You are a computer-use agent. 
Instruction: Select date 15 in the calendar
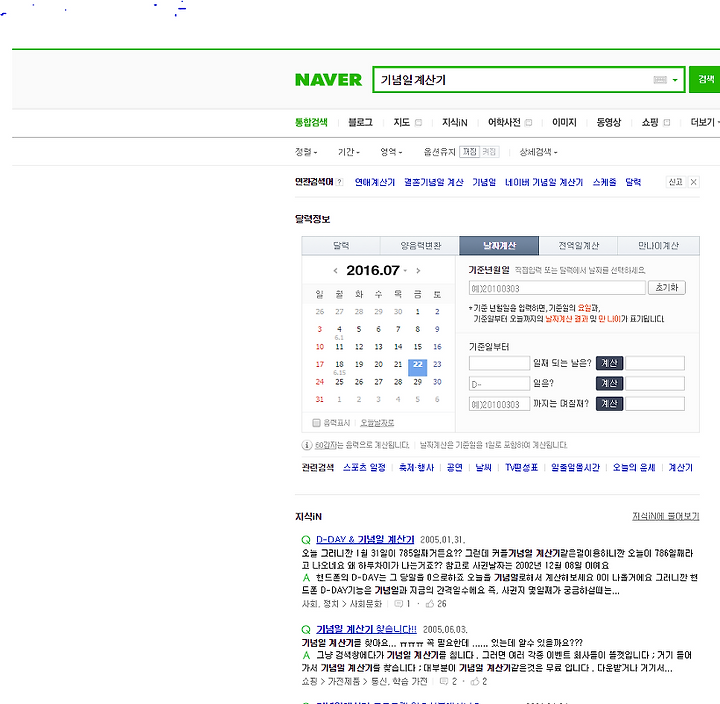pos(417,347)
